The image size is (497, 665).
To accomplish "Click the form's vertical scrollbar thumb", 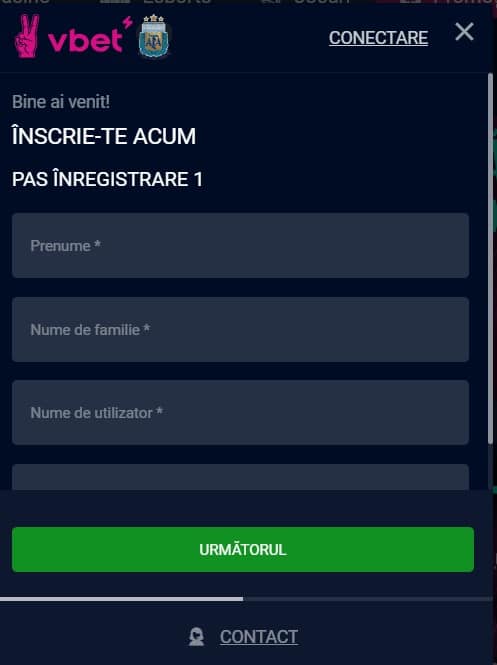I will [x=491, y=259].
